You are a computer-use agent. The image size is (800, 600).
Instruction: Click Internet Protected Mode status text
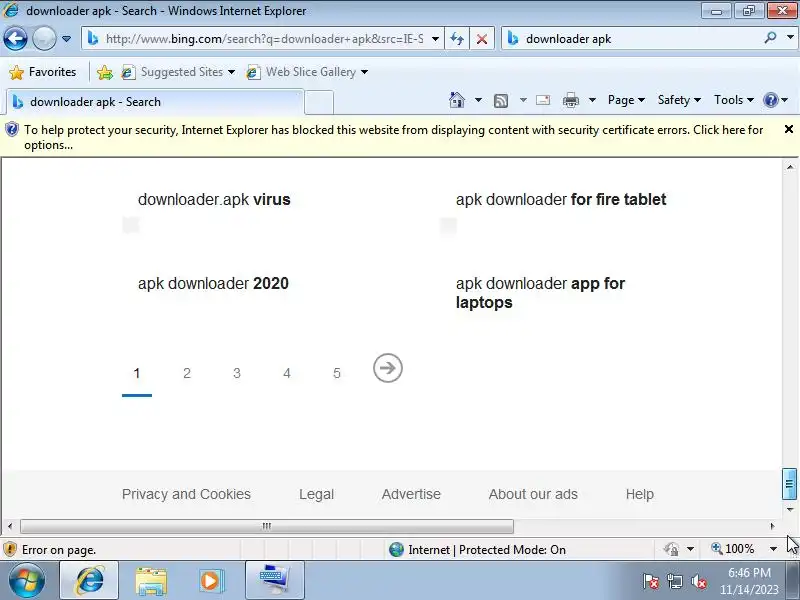tap(487, 549)
